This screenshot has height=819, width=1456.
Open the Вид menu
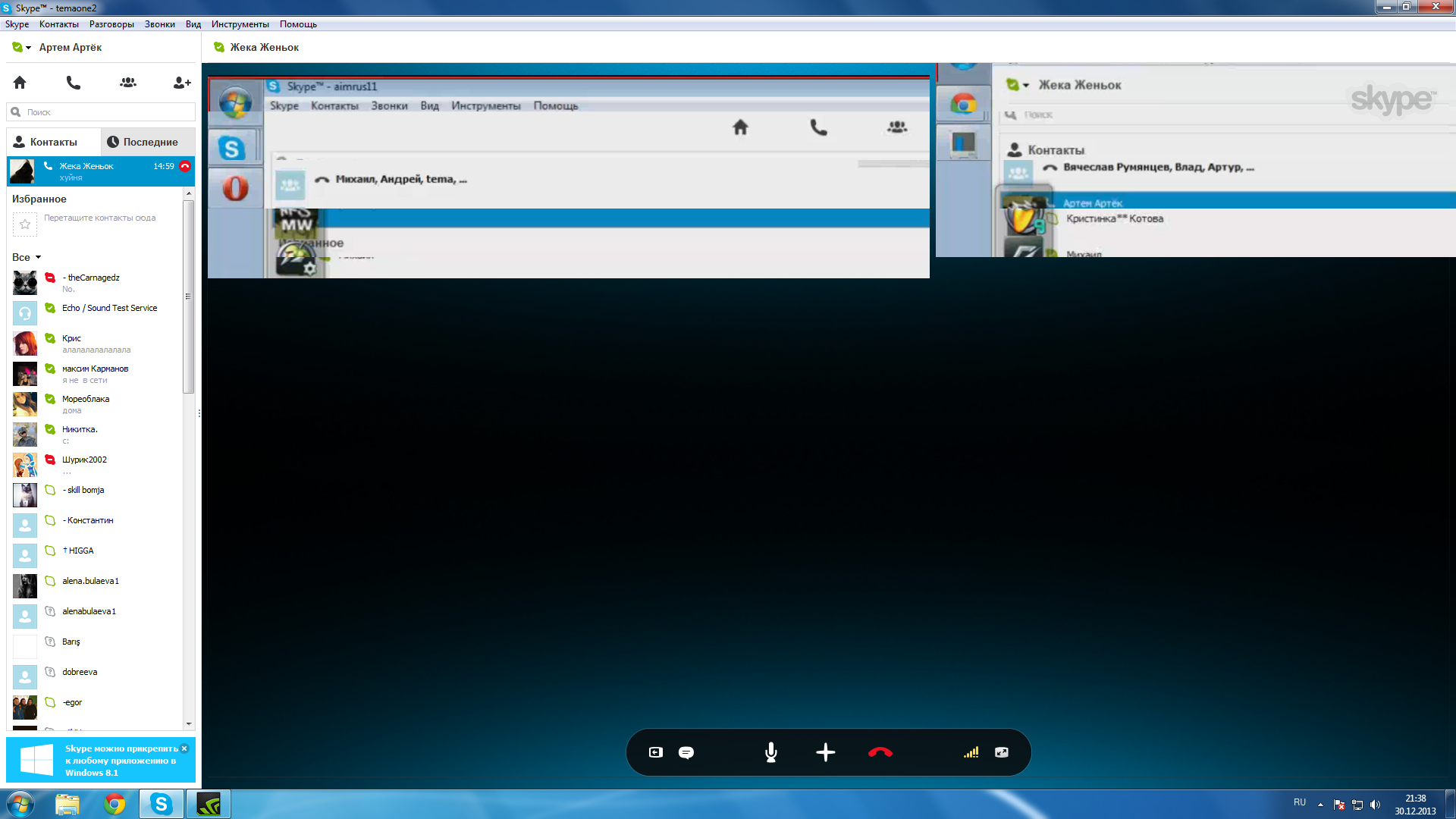click(x=193, y=24)
